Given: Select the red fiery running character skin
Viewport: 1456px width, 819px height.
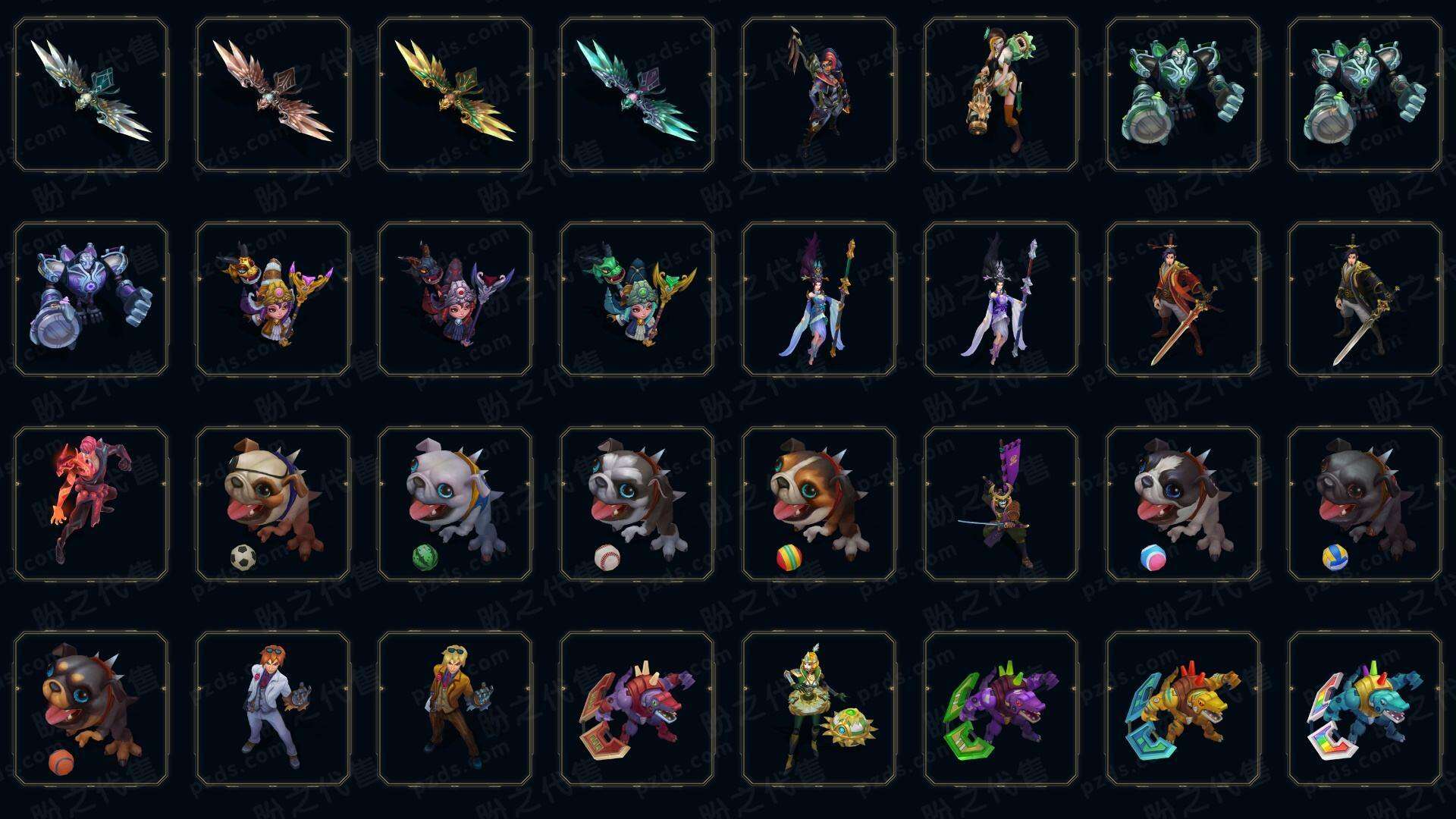Looking at the screenshot, I should (x=91, y=504).
